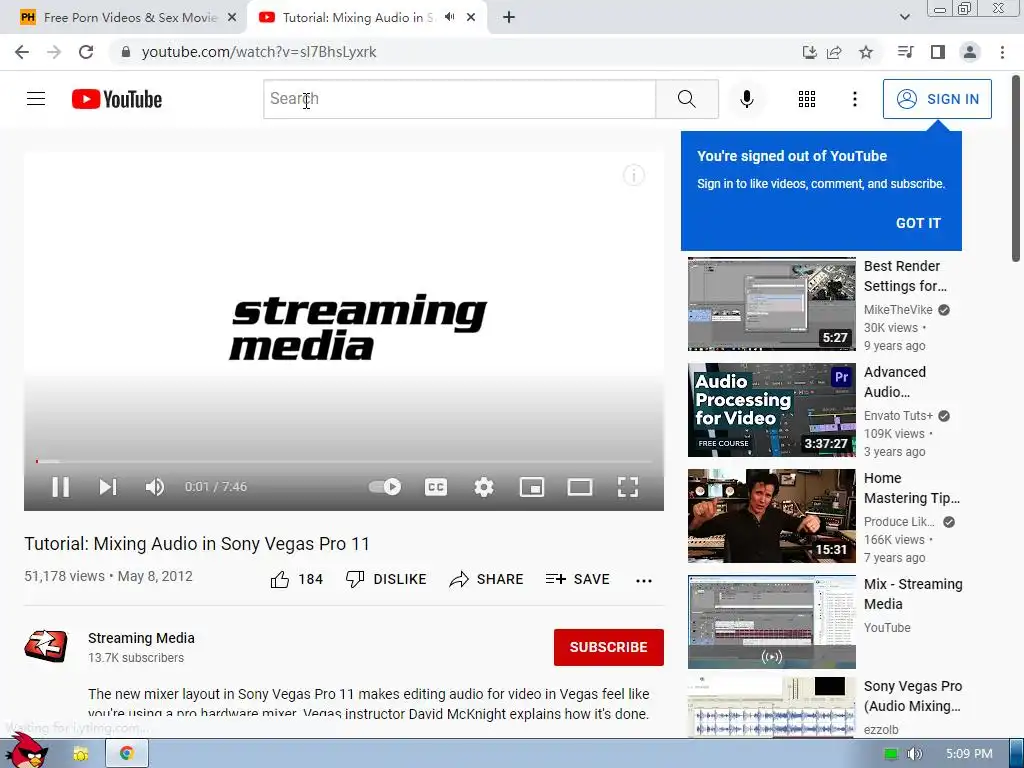
Task: Share this page from address bar
Action: (x=834, y=52)
